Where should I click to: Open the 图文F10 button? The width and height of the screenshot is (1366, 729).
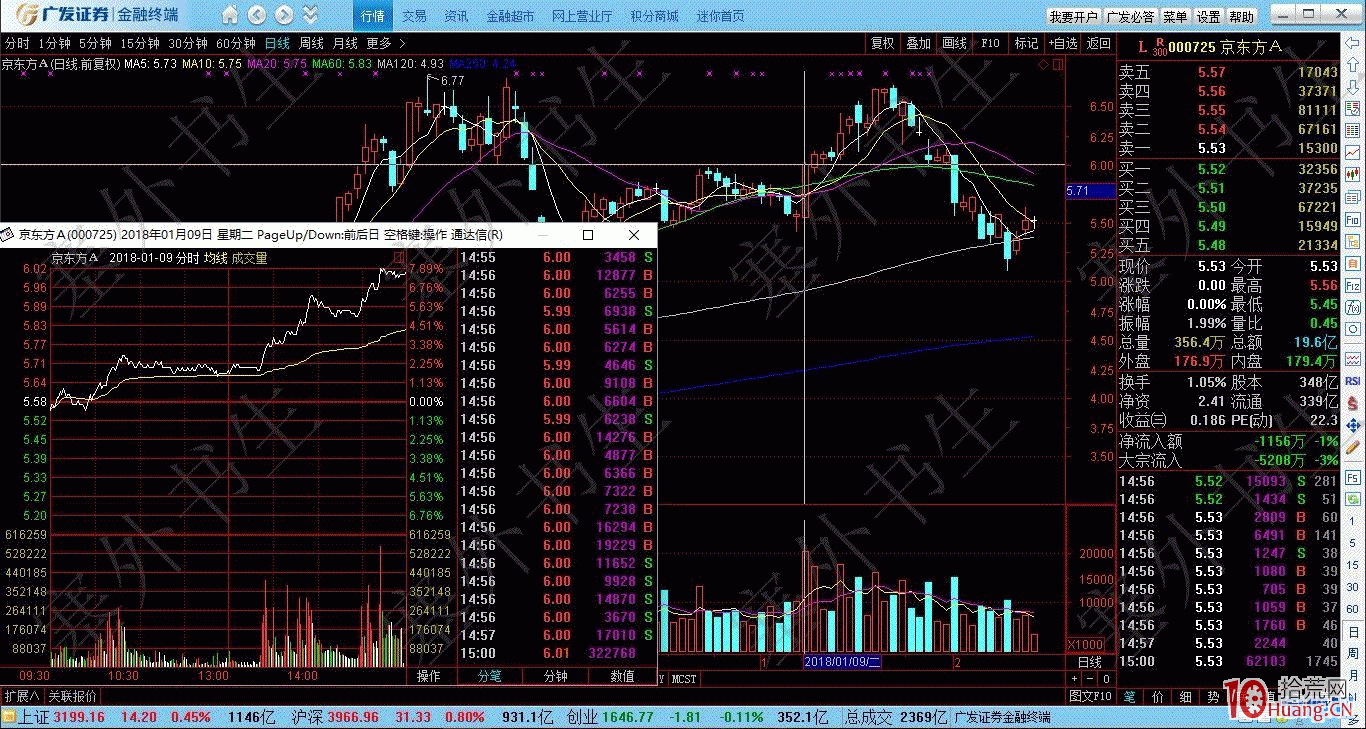[x=1090, y=696]
